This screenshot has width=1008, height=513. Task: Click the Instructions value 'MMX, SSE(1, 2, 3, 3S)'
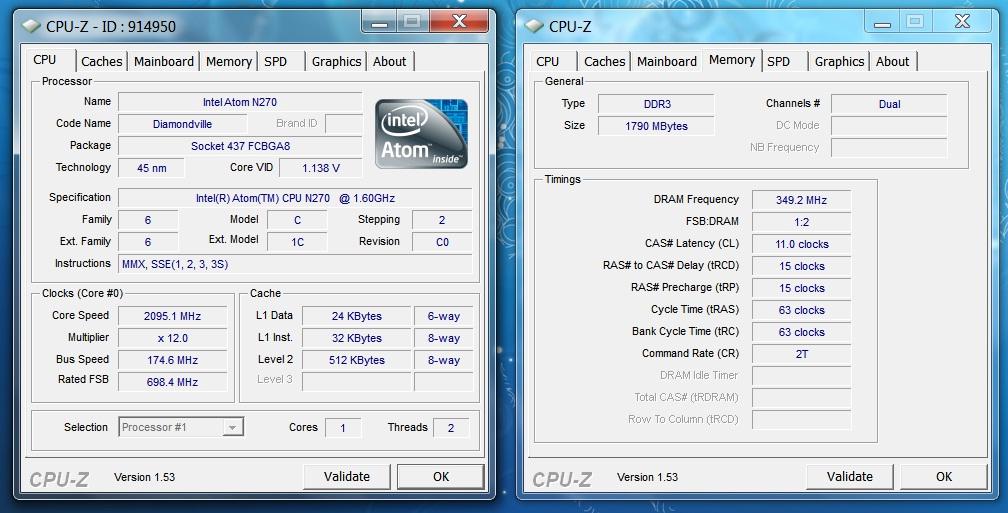click(295, 264)
